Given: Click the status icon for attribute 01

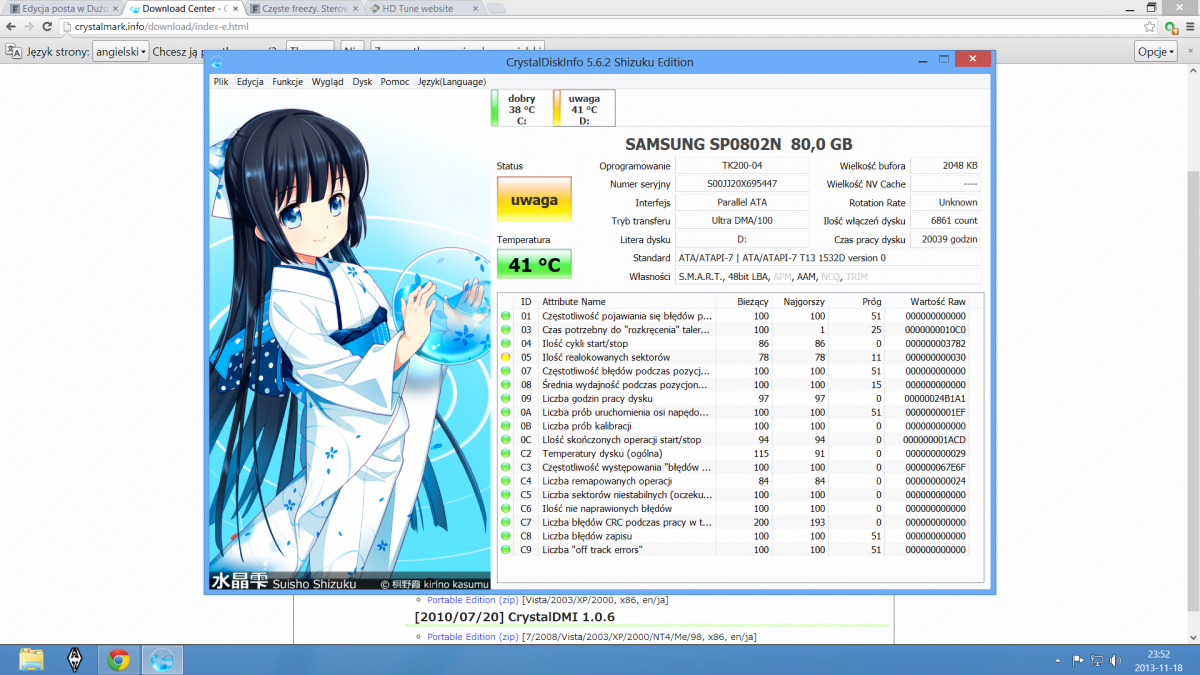Looking at the screenshot, I should click(506, 316).
